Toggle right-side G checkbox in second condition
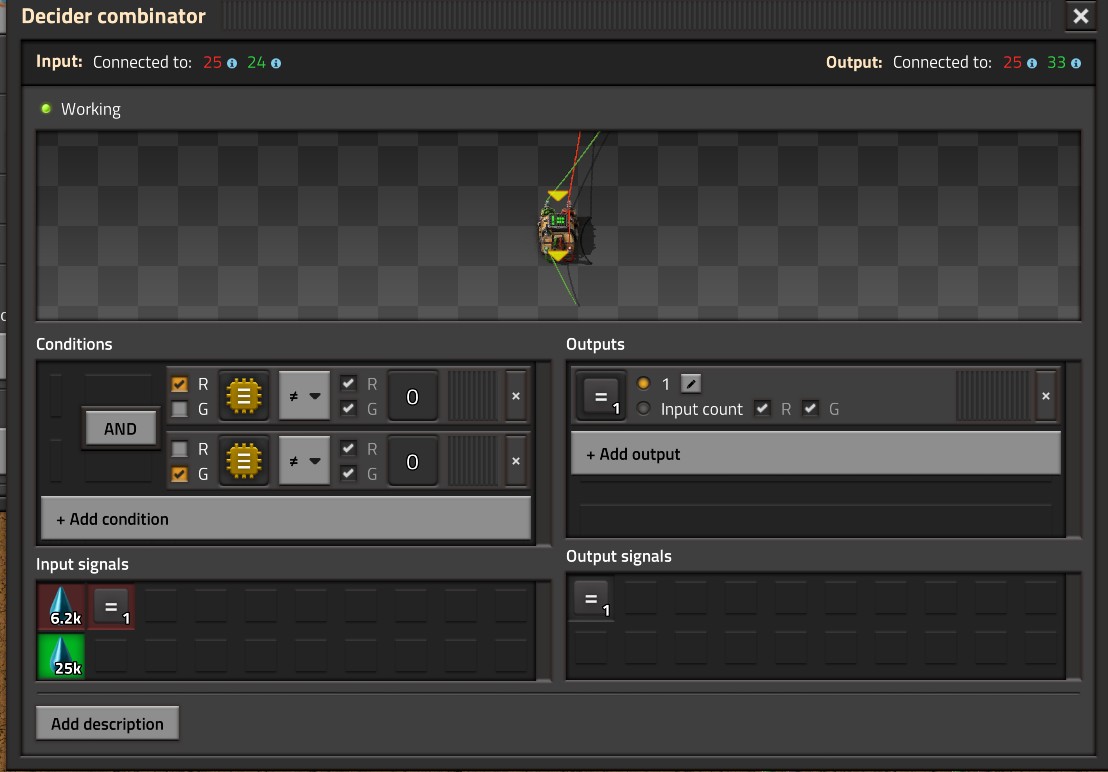Image resolution: width=1108 pixels, height=772 pixels. (x=348, y=473)
